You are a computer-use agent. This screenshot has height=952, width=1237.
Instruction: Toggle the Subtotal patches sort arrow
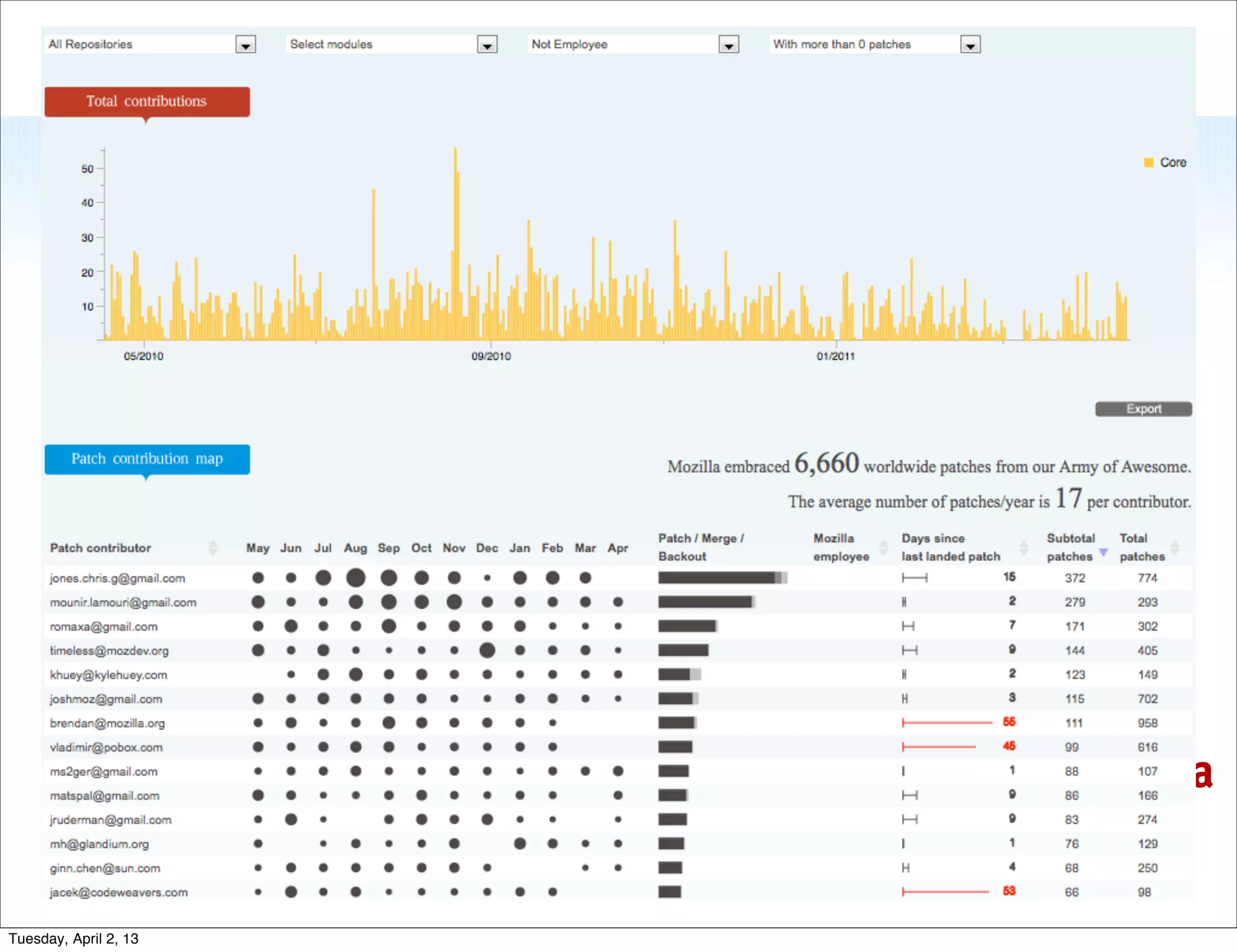pos(1103,552)
